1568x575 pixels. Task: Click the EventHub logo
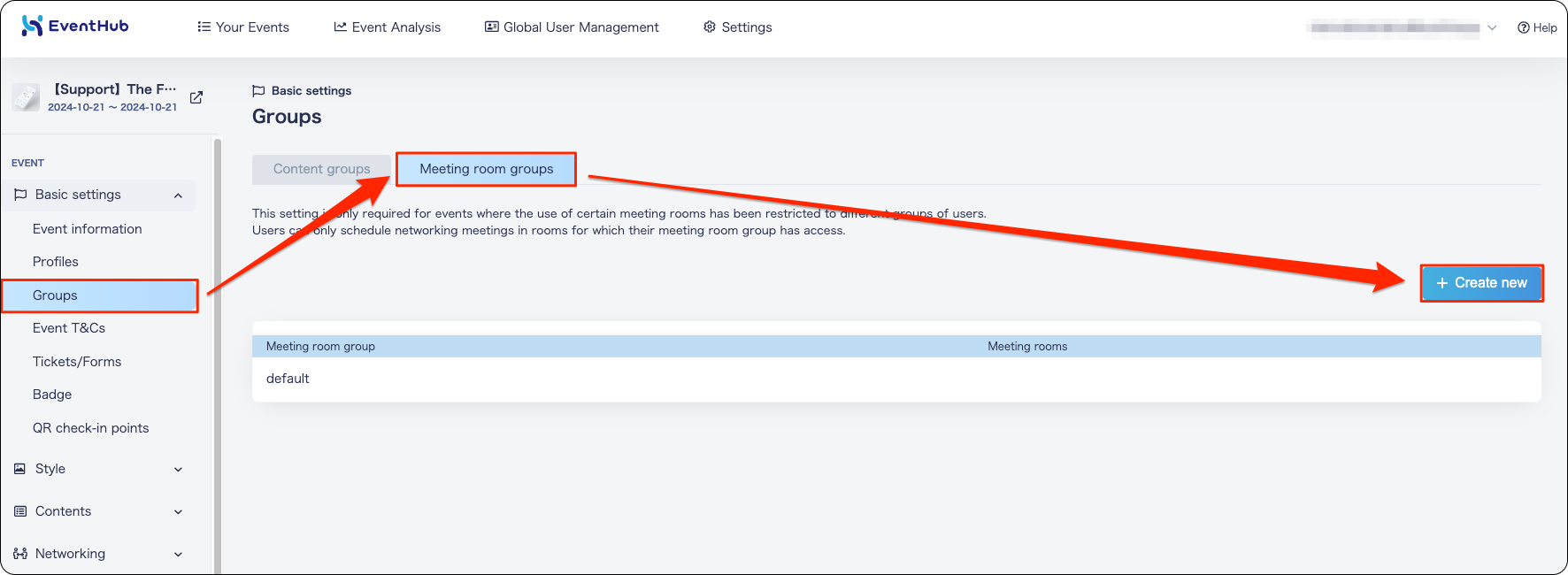[x=75, y=26]
